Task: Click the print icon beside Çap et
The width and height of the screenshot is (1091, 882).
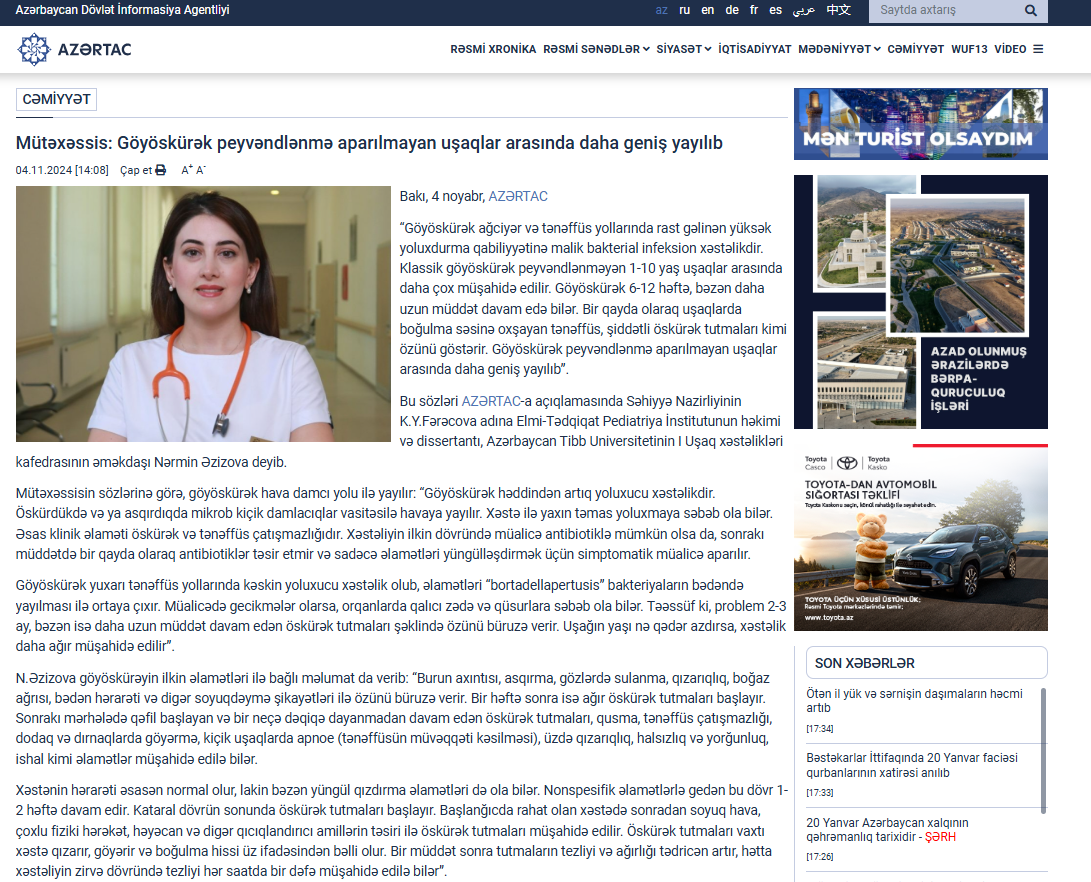Action: 160,170
